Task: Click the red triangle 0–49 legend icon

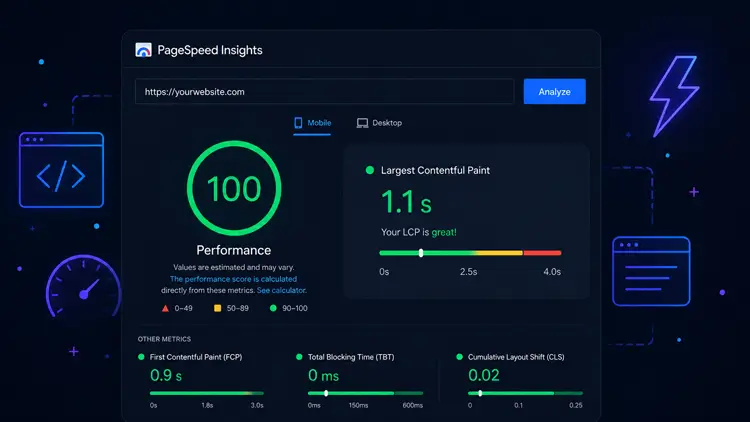Action: [x=165, y=309]
